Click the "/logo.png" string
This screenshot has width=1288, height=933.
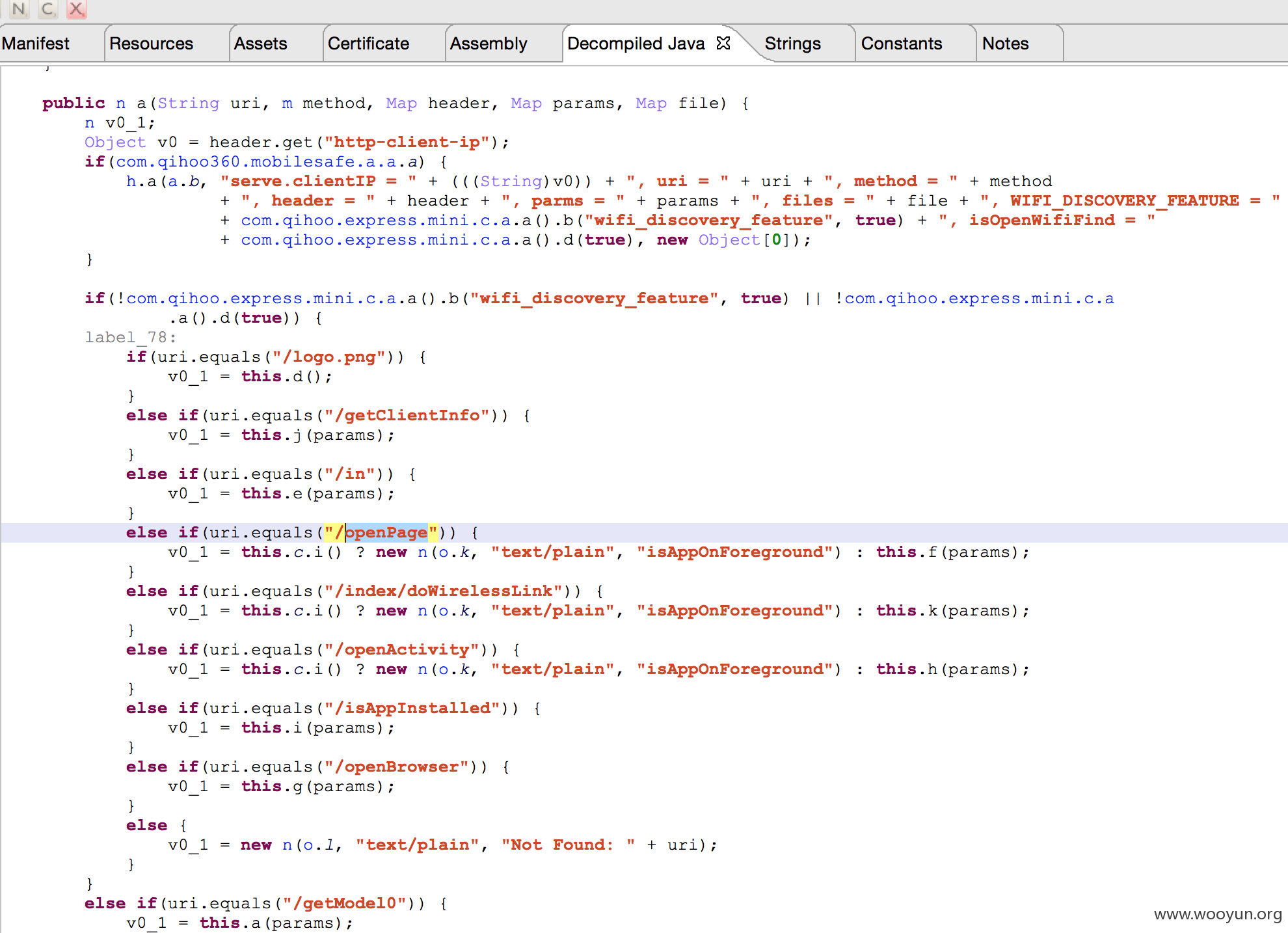(x=329, y=357)
